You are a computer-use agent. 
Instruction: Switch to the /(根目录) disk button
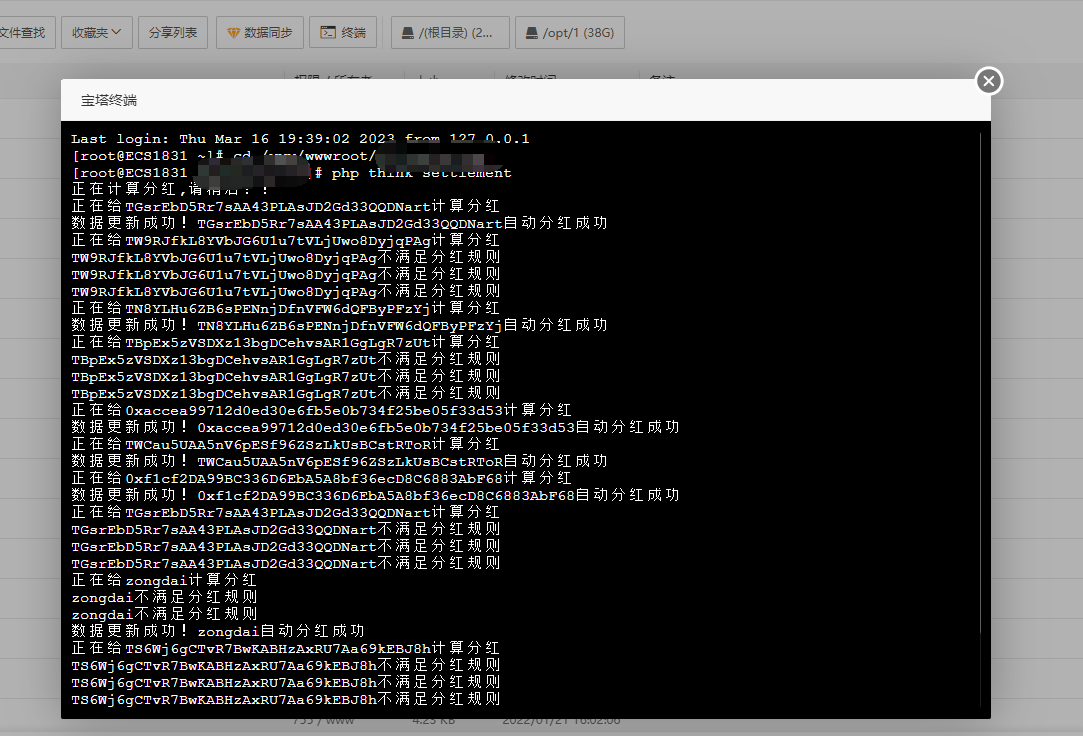click(450, 32)
